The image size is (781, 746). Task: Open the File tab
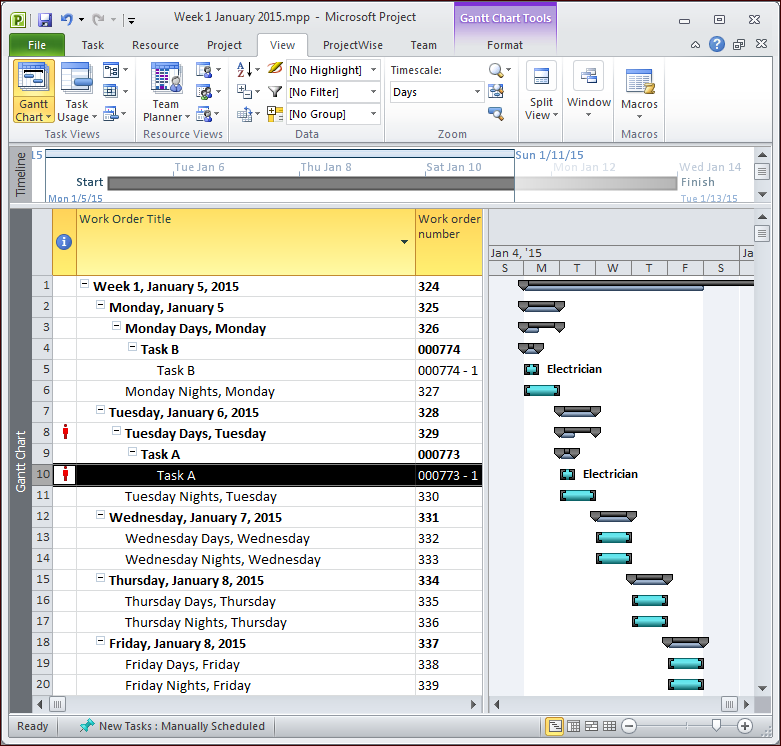37,45
